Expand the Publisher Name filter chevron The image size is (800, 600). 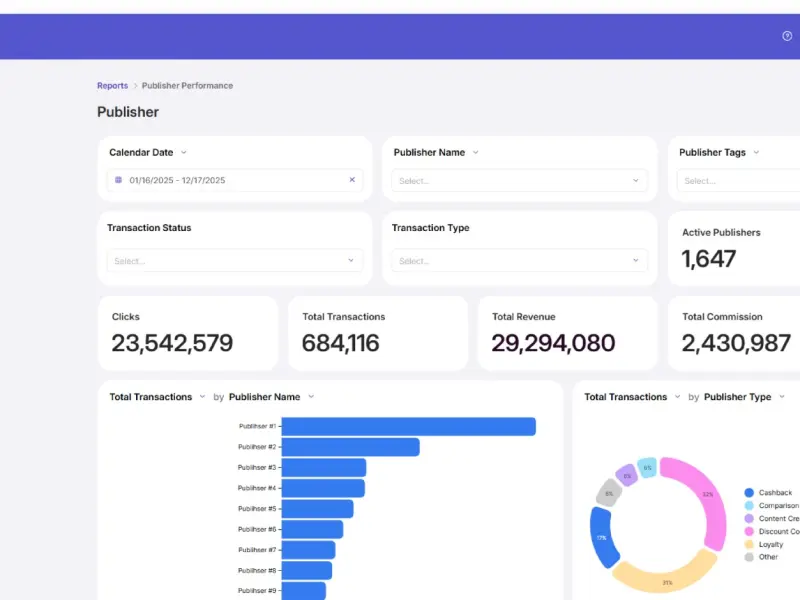point(476,152)
